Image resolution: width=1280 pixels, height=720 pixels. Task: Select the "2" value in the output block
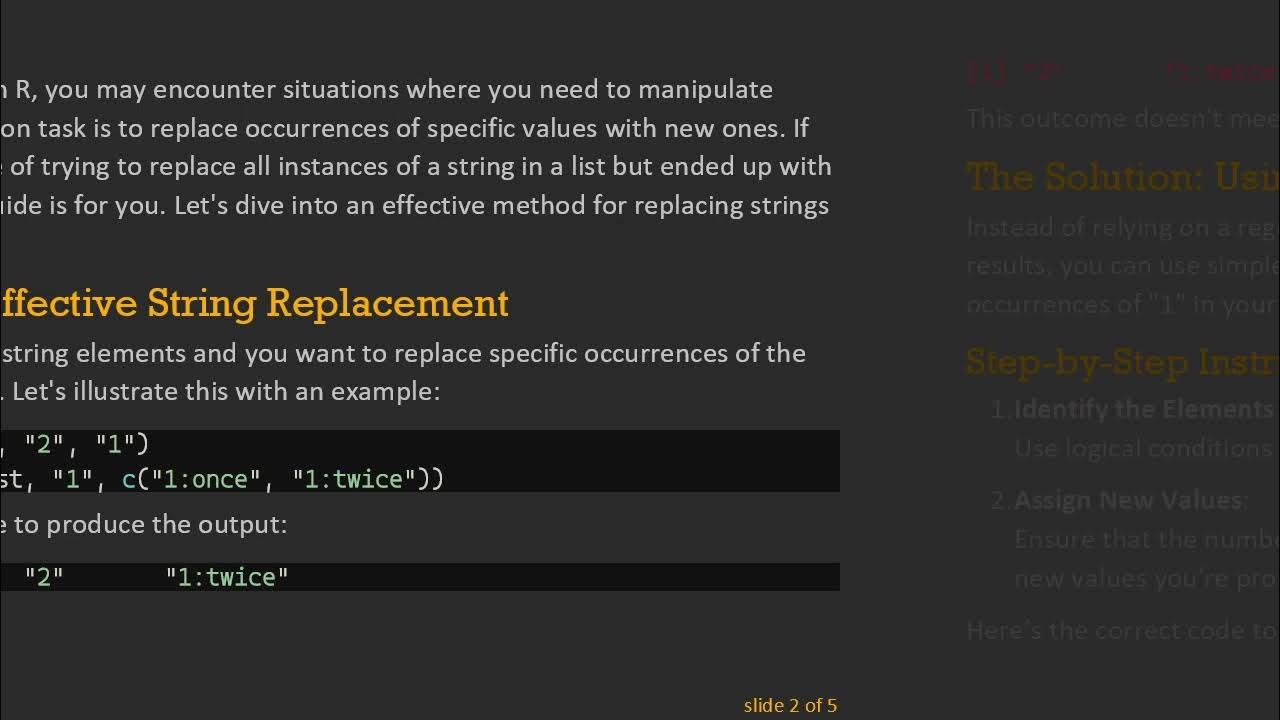[44, 577]
